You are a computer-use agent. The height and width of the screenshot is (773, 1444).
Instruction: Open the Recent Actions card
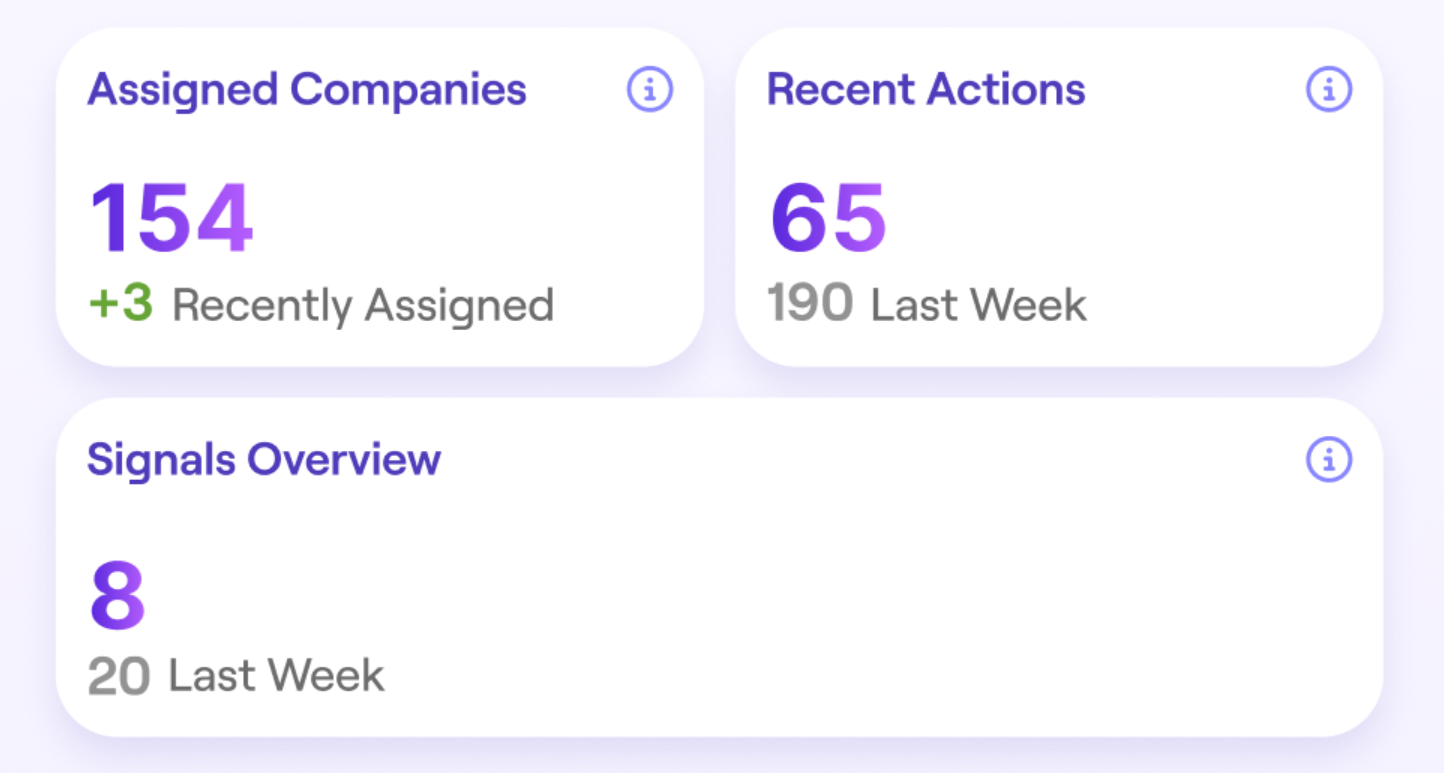pyautogui.click(x=1059, y=197)
